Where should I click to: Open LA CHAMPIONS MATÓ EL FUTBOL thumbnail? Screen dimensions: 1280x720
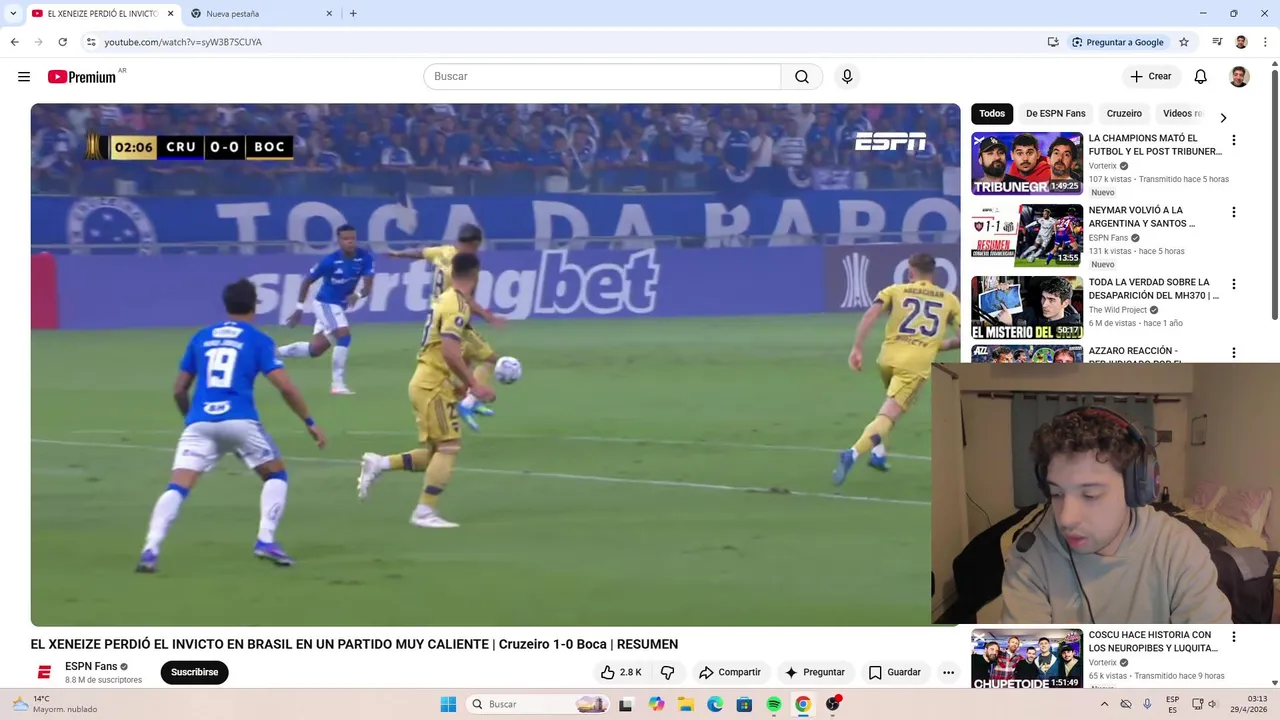click(x=1027, y=163)
